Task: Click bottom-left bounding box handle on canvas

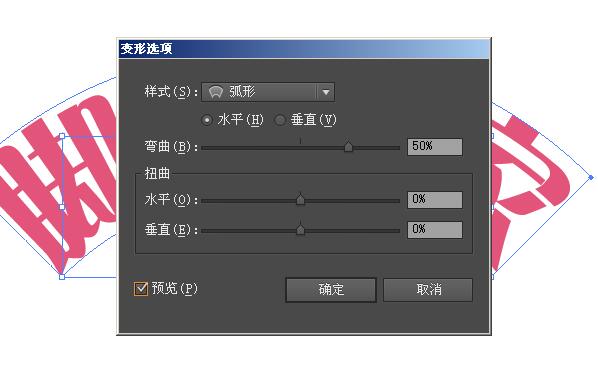Action: pyautogui.click(x=62, y=277)
